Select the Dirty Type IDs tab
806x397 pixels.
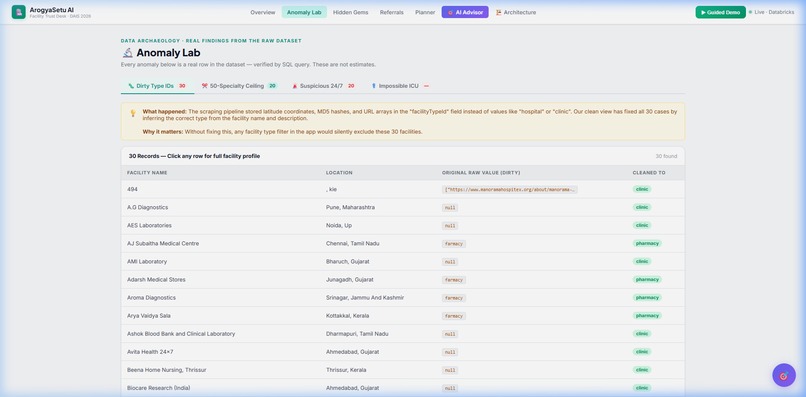[157, 86]
